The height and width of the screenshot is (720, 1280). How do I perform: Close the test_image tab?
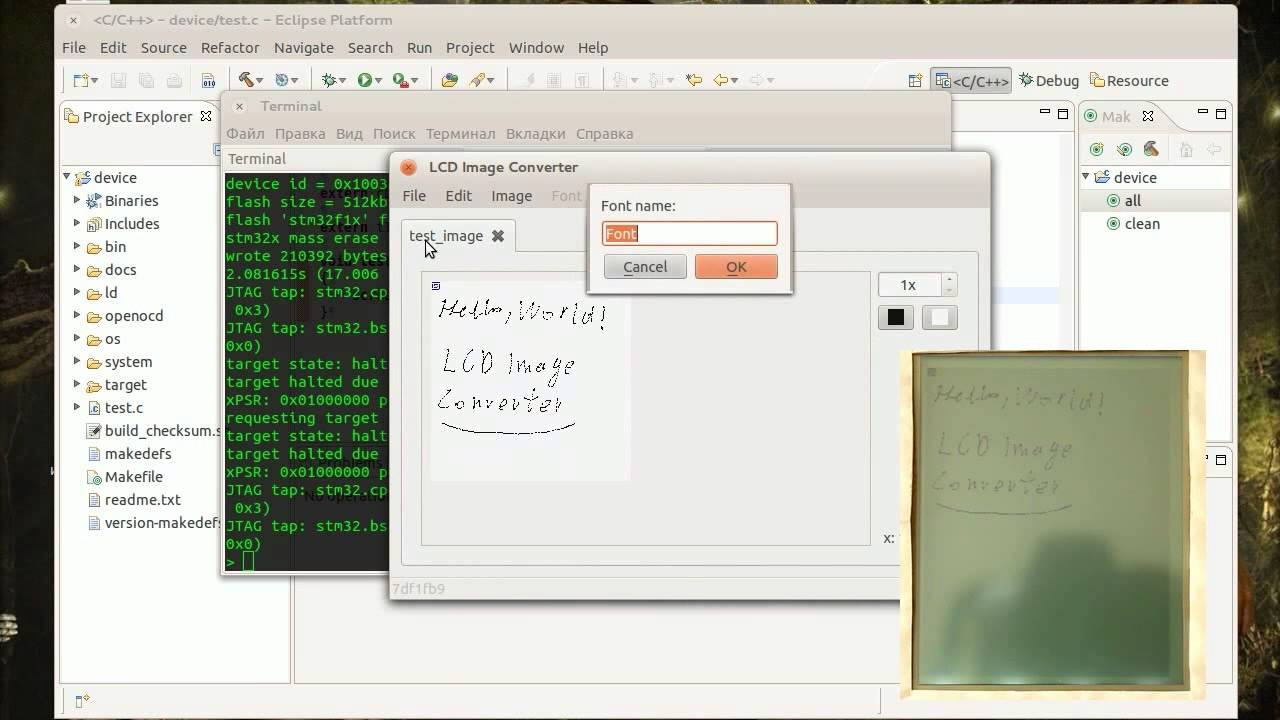(497, 236)
